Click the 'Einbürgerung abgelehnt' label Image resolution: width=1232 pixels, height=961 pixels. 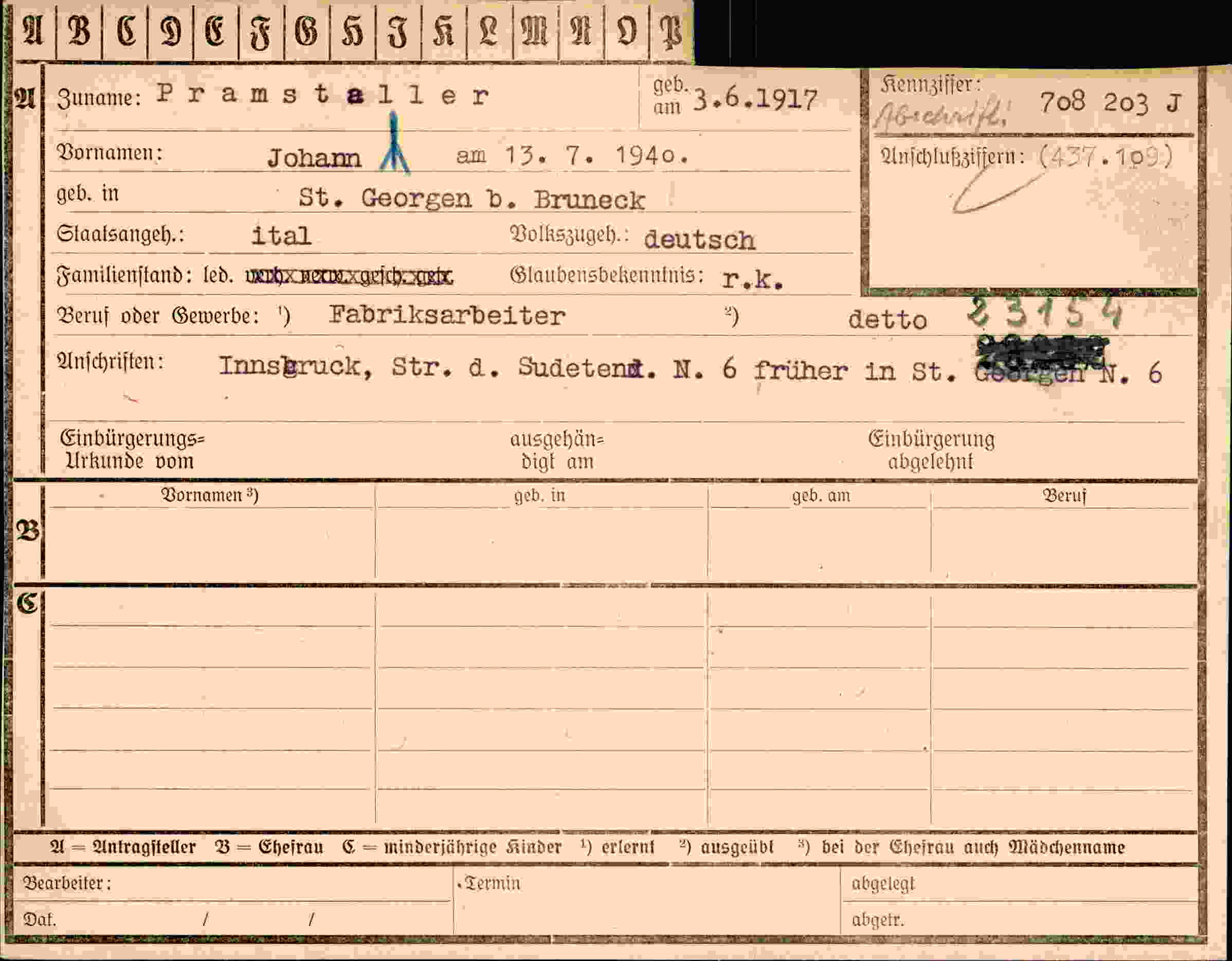tap(931, 450)
